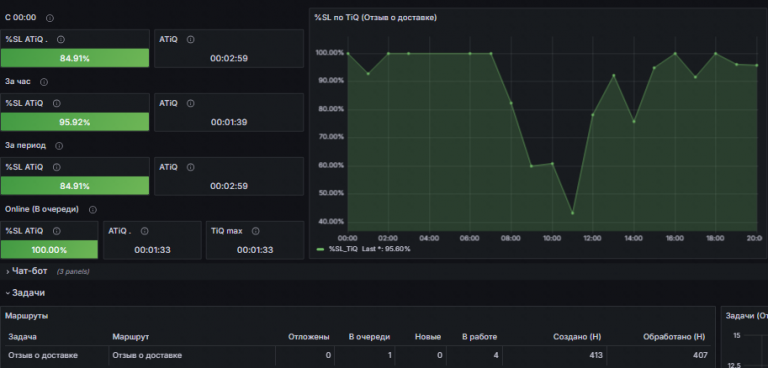Click the info icon beside За час heading
Viewport: 768px width, 368px height.
pyautogui.click(x=44, y=82)
